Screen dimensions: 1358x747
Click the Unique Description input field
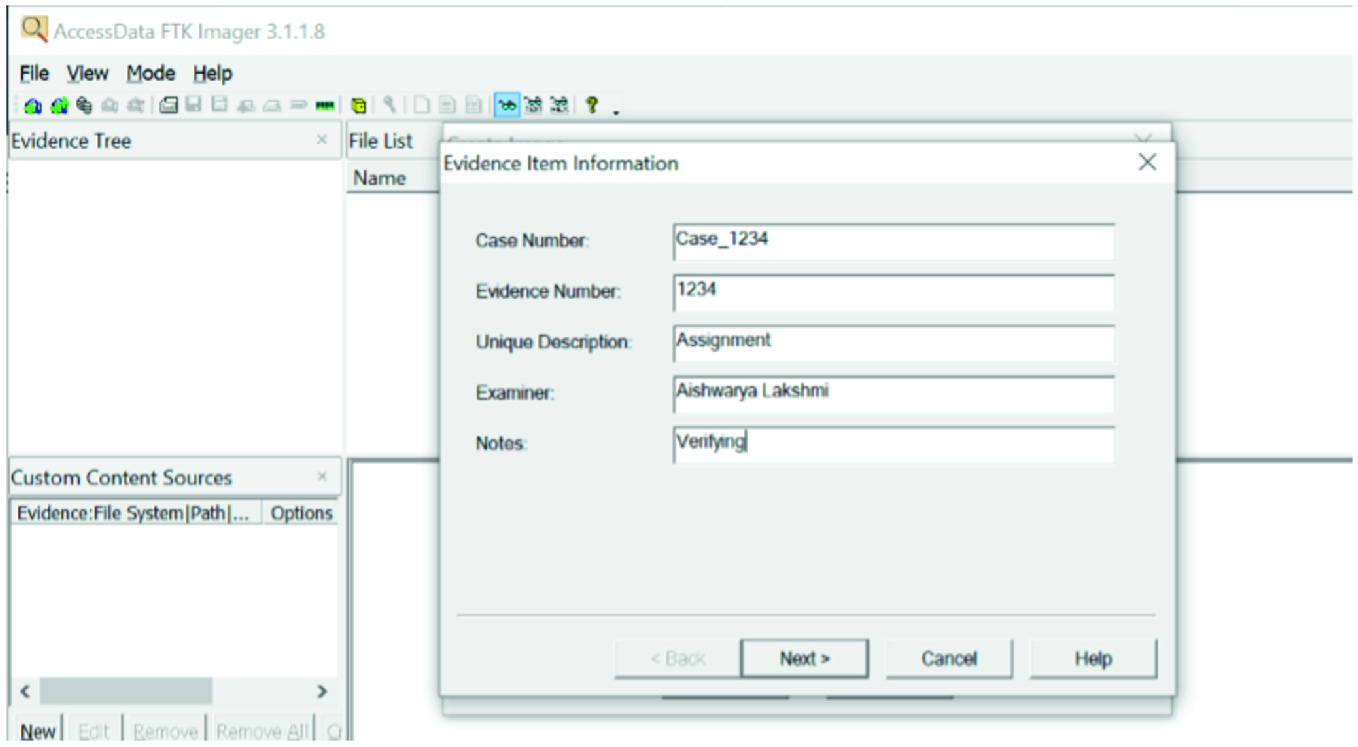click(894, 343)
